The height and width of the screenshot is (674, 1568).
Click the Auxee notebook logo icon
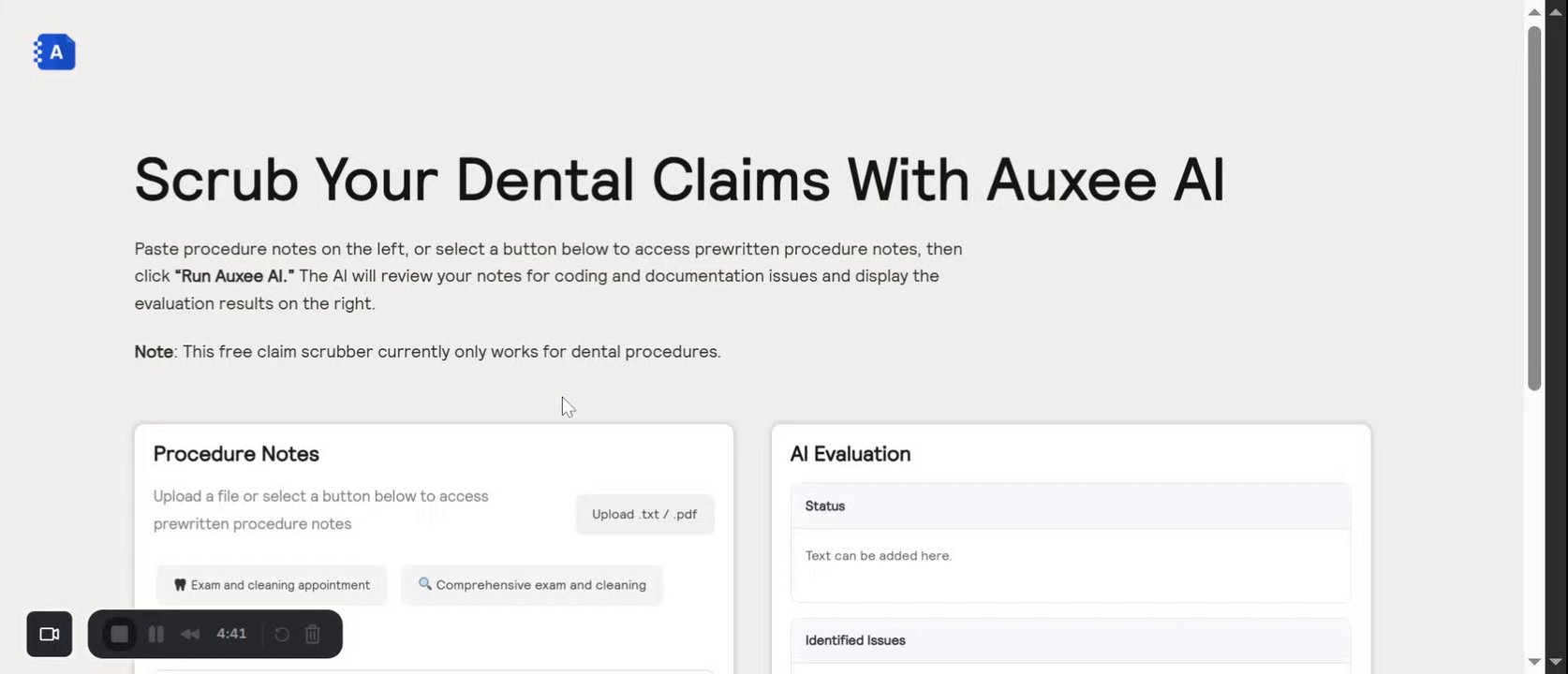54,52
